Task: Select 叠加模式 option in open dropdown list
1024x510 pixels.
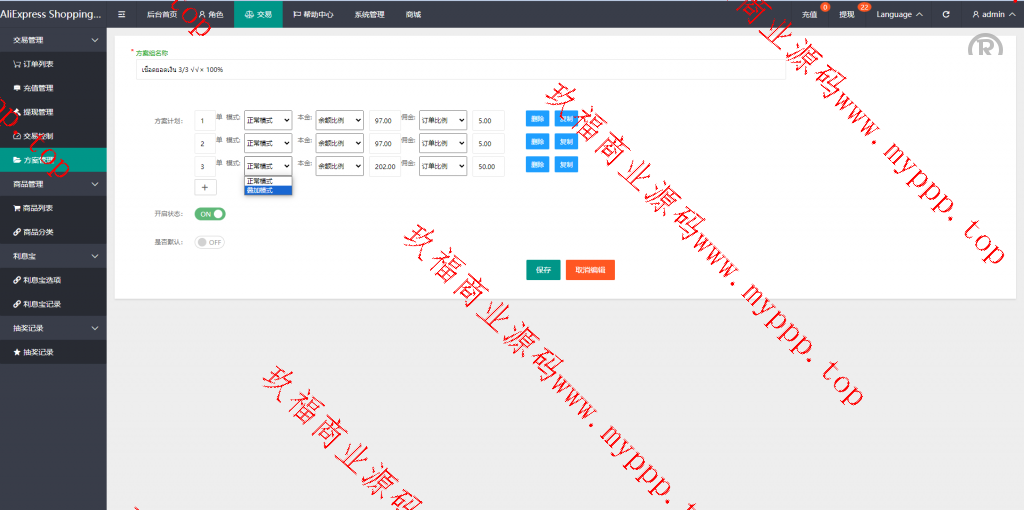Action: (x=267, y=190)
